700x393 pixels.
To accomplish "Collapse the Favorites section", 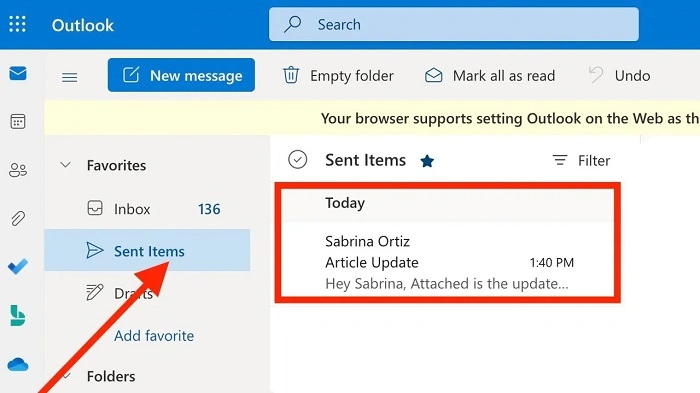I will pyautogui.click(x=66, y=165).
